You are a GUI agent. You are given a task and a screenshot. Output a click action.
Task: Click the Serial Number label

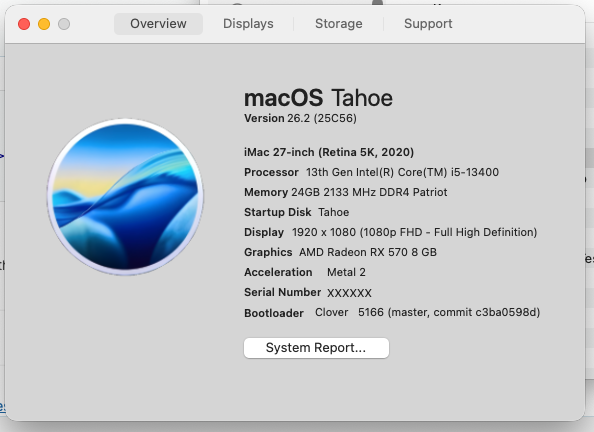[x=283, y=293]
